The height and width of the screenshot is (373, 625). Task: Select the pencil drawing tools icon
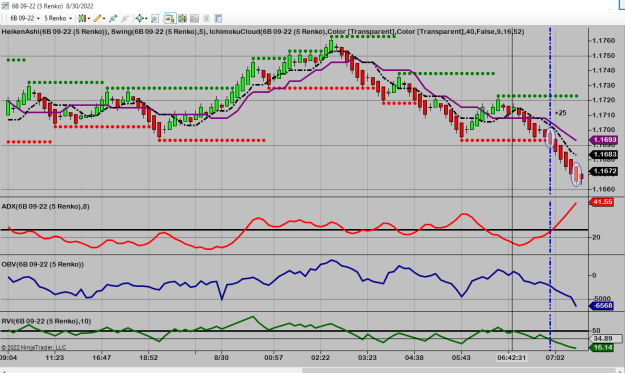point(97,18)
